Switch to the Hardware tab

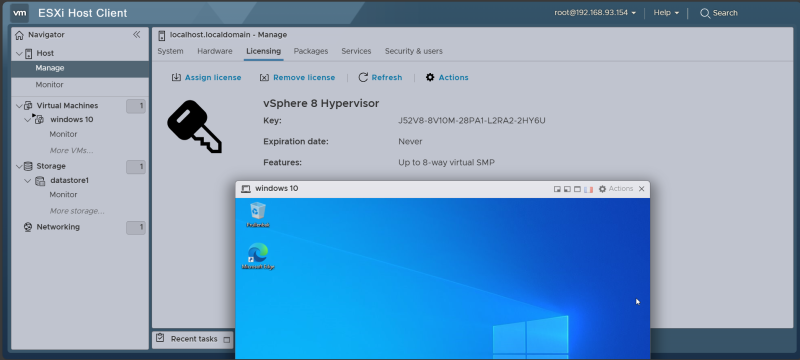point(215,51)
